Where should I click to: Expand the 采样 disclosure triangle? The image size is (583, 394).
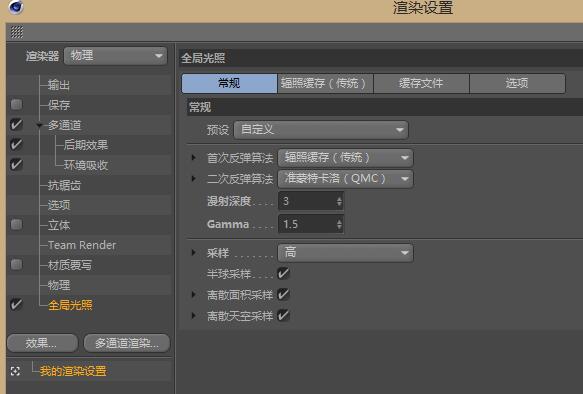tap(194, 253)
